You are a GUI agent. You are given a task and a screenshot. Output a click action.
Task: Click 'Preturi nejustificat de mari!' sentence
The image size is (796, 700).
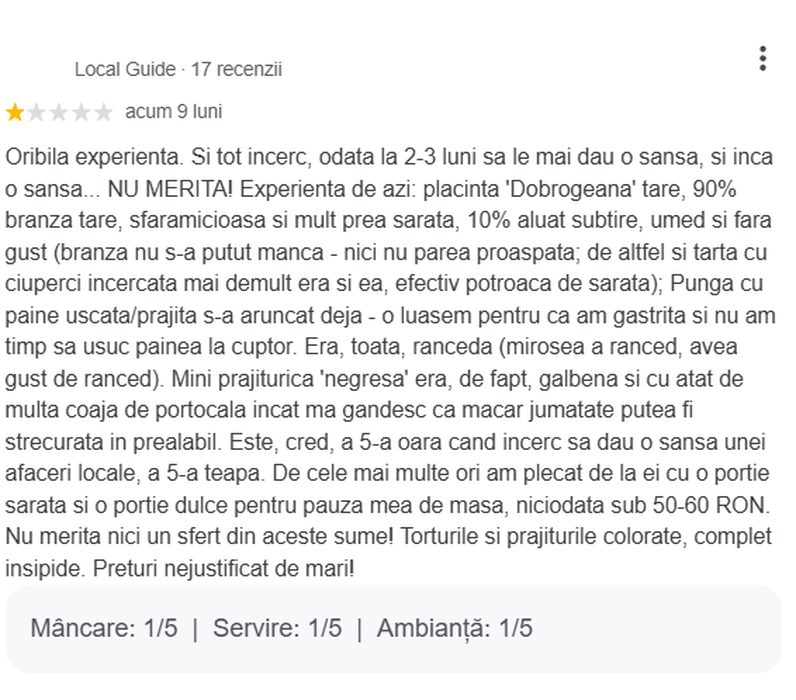coord(223,569)
